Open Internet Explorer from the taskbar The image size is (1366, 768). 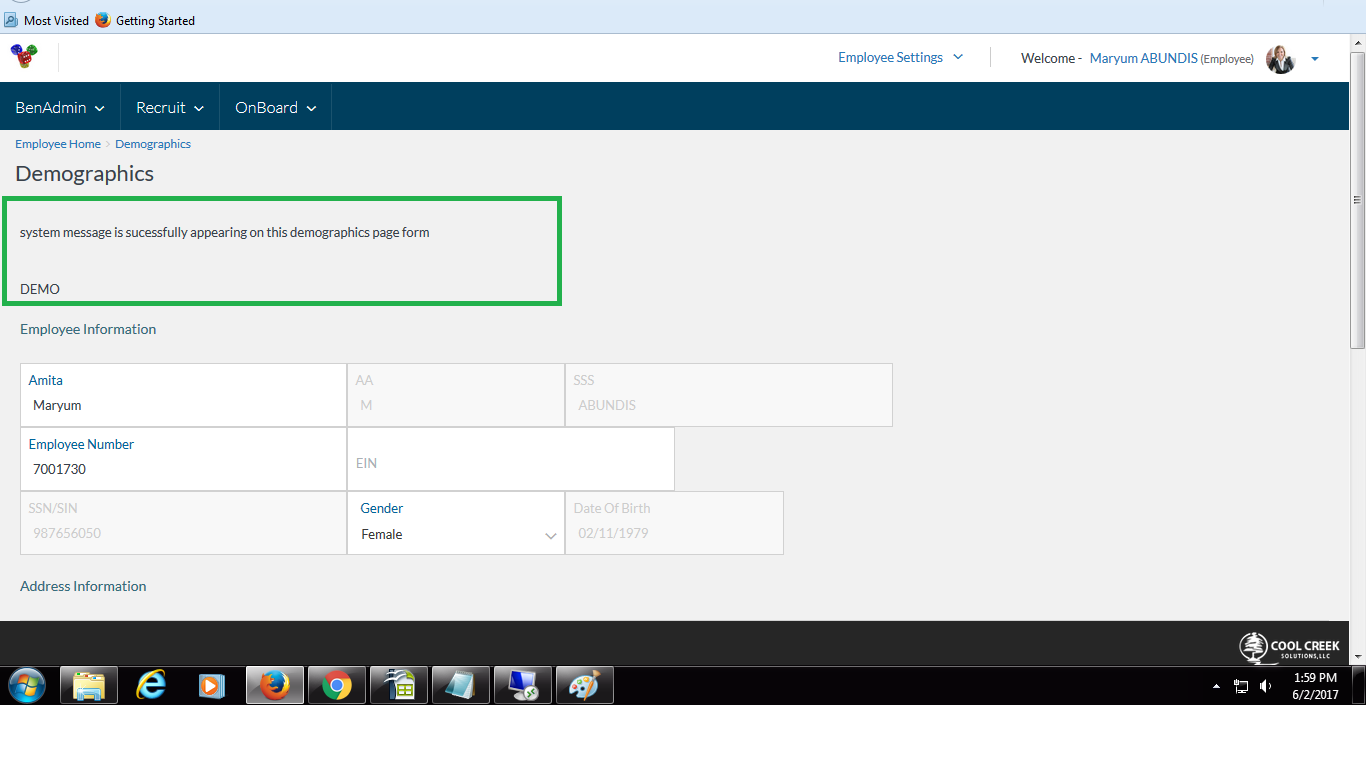(151, 686)
